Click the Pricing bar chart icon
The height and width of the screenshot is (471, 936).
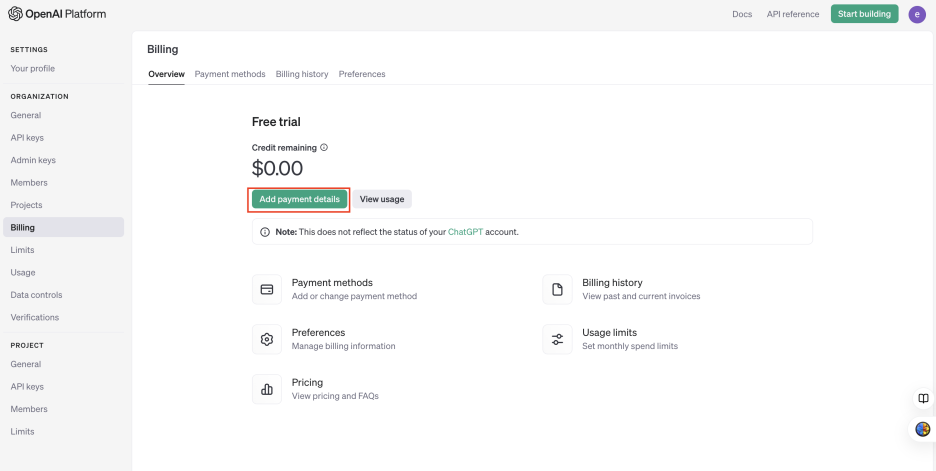pyautogui.click(x=267, y=389)
